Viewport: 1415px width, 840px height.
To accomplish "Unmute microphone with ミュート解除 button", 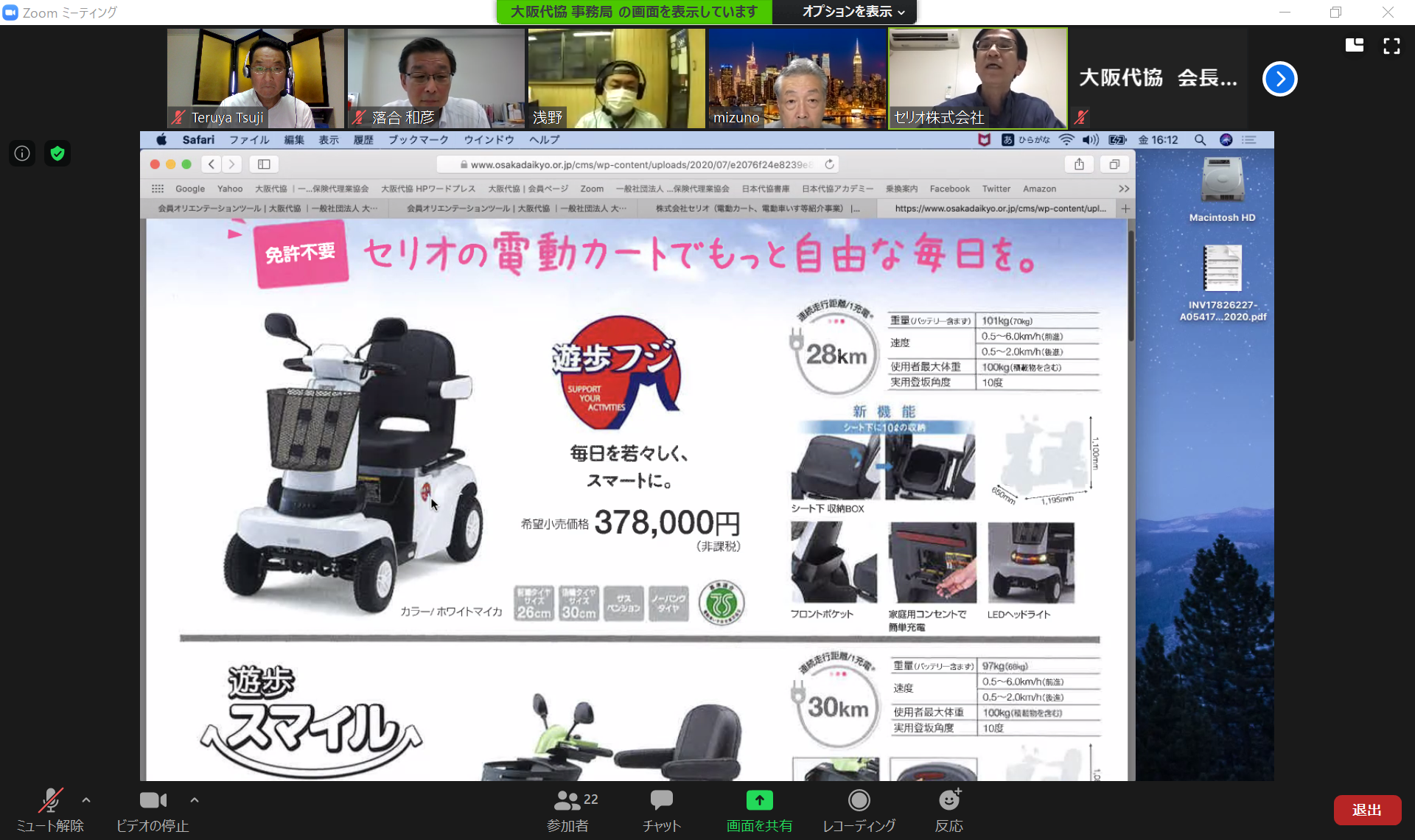I will 50,811.
